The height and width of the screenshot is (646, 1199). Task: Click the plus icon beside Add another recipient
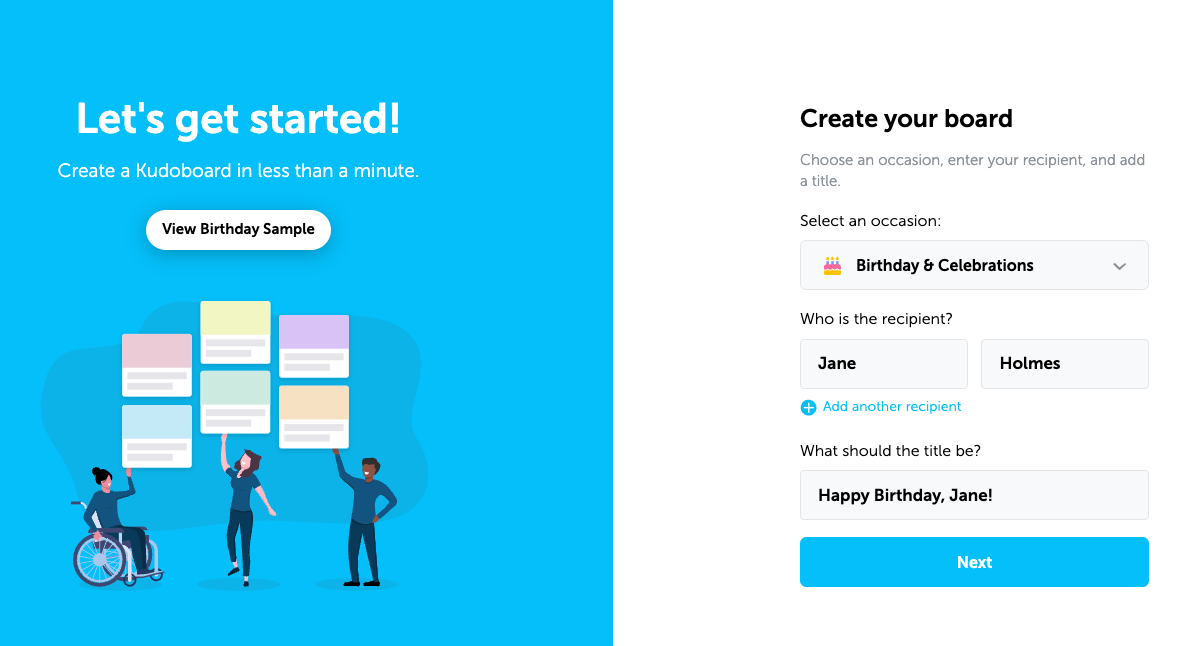[808, 408]
